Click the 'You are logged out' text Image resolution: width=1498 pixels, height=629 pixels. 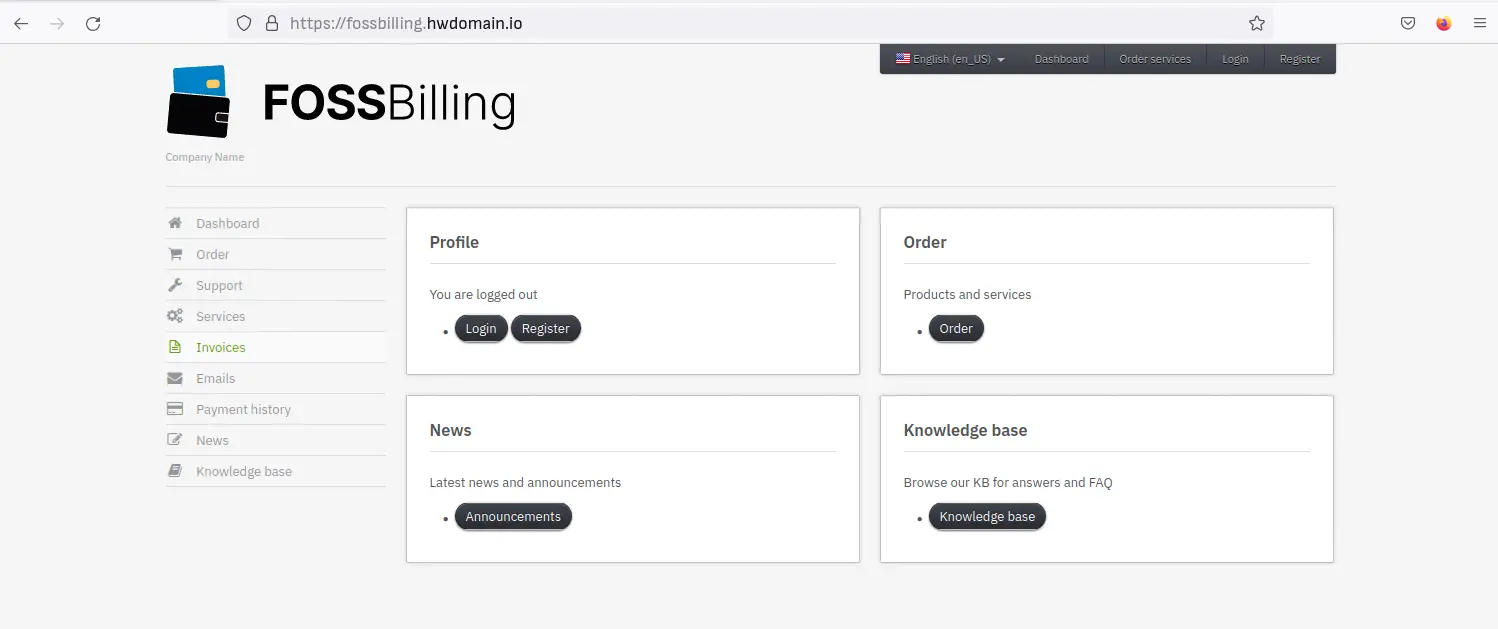(x=483, y=294)
